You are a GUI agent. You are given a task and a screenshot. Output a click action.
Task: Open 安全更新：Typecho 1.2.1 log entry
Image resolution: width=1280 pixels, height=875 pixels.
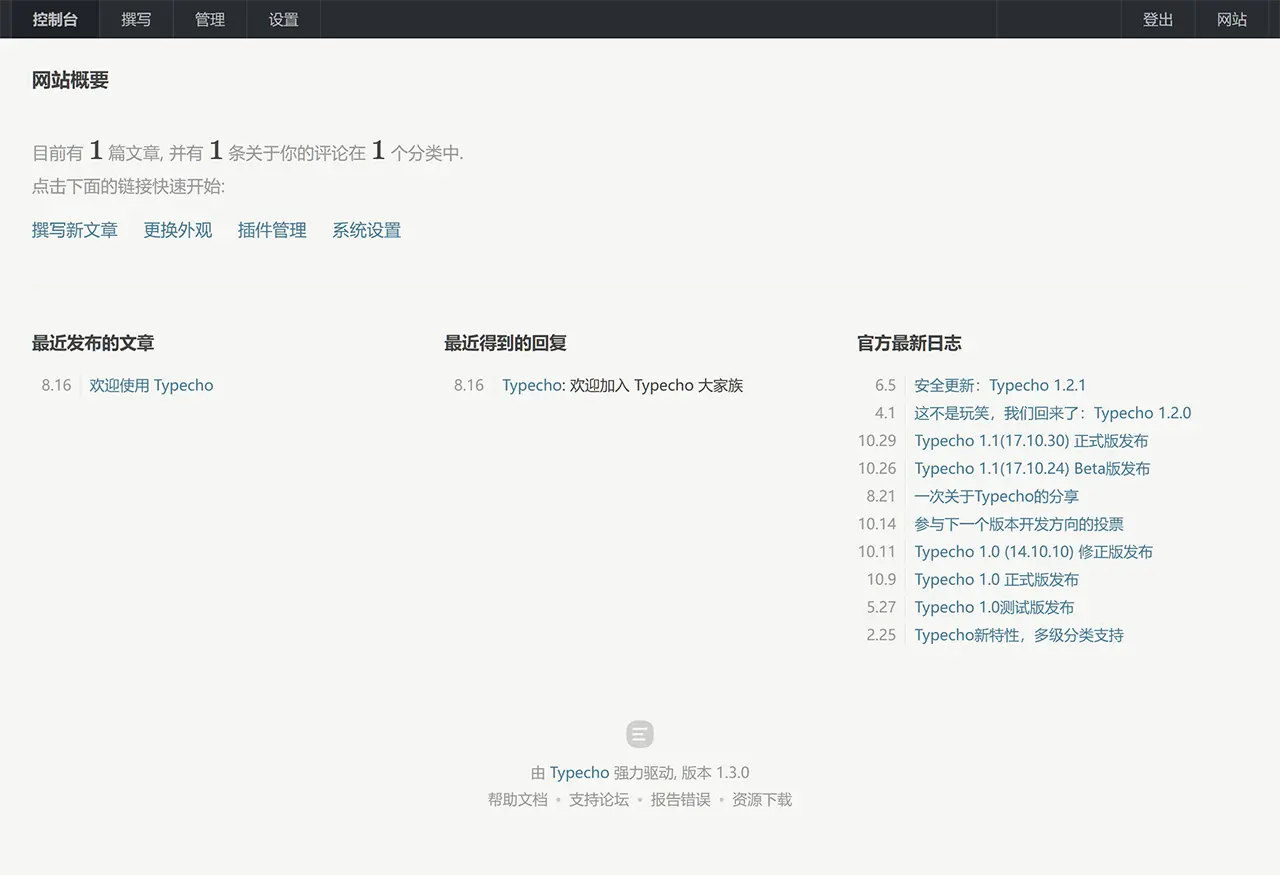pos(1000,385)
